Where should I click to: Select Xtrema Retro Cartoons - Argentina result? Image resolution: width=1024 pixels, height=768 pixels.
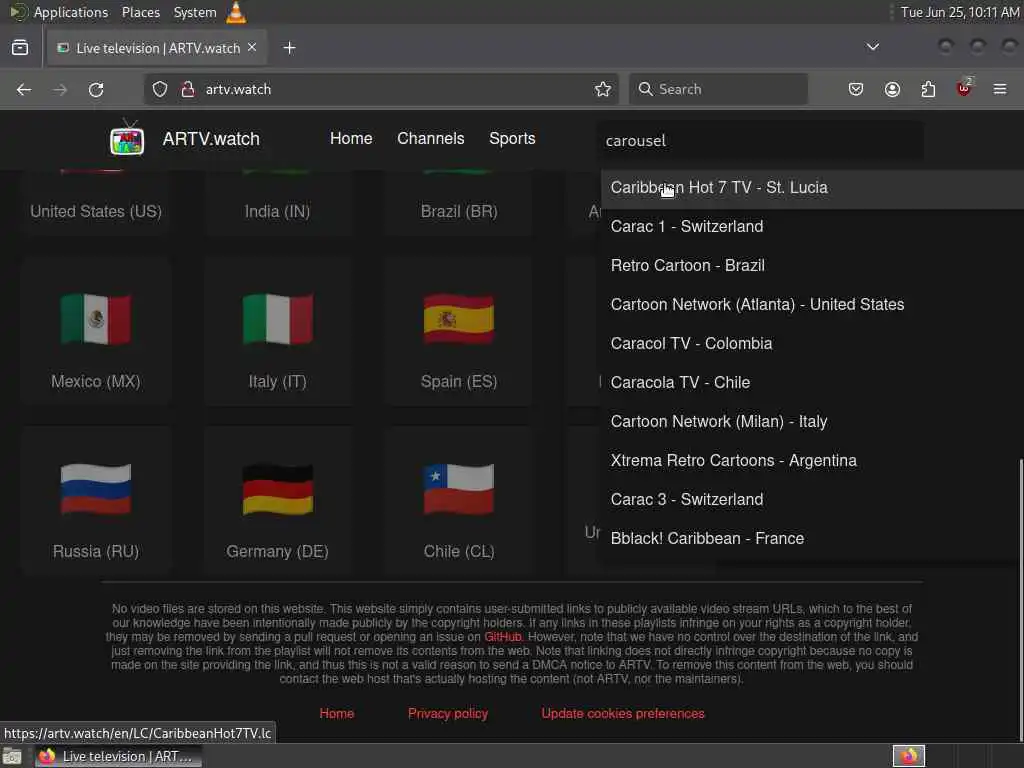812,460
